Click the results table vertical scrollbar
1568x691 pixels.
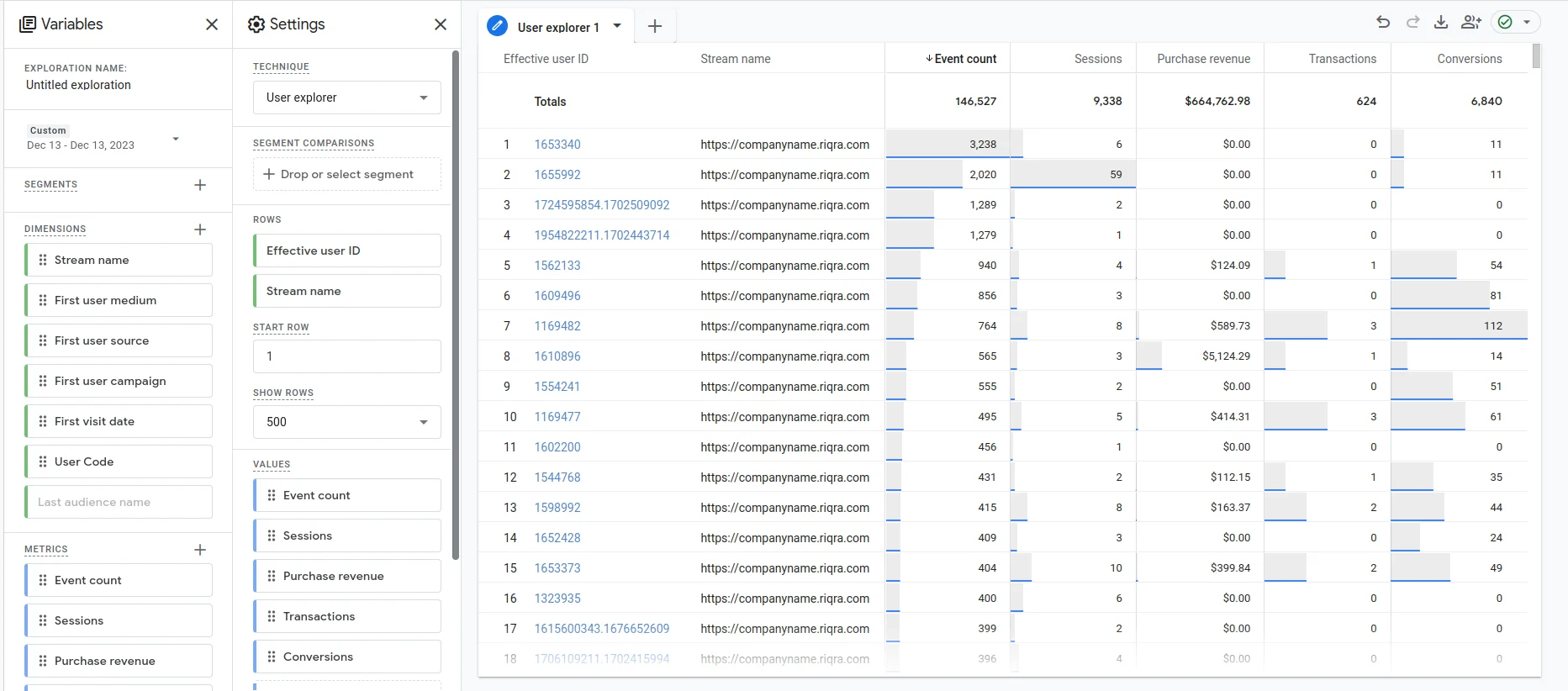point(1537,56)
